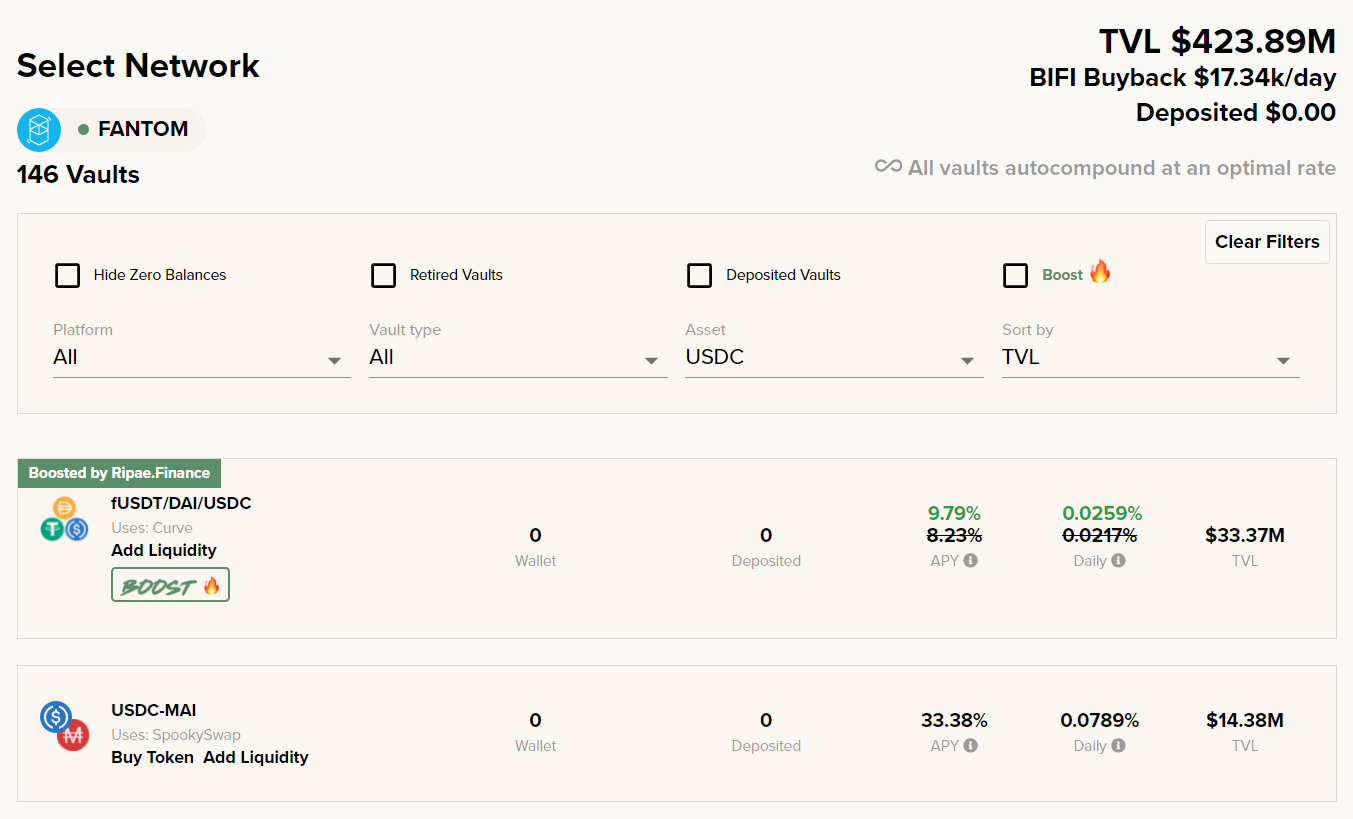The height and width of the screenshot is (819, 1353).
Task: Click the USDC-MAI token pair icon
Action: click(x=64, y=727)
